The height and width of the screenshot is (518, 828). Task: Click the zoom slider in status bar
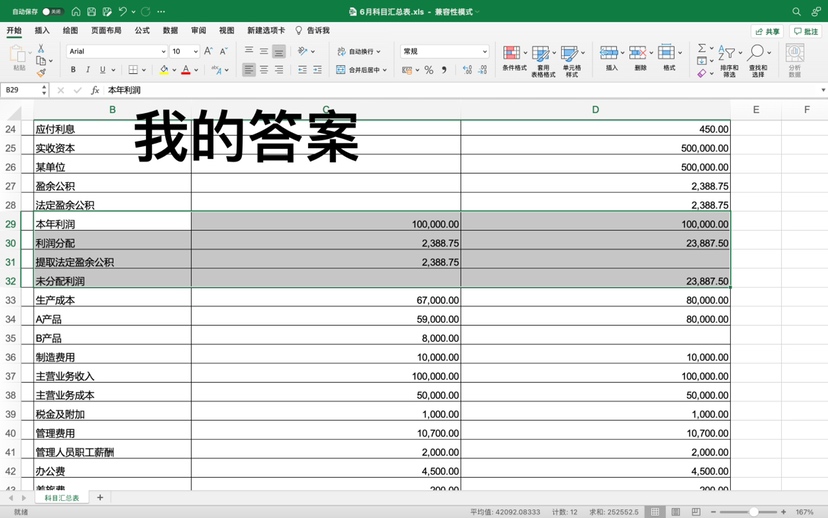pos(754,512)
